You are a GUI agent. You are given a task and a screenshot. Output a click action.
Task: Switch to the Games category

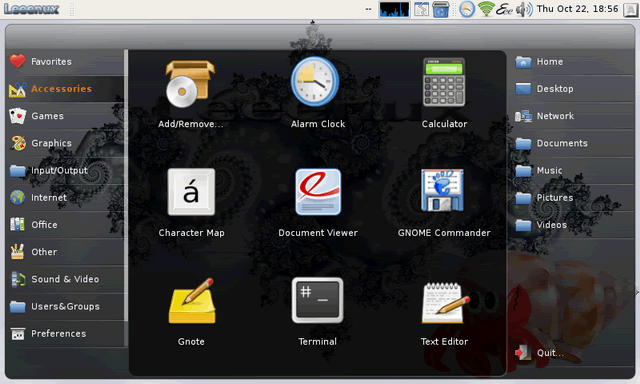point(65,116)
